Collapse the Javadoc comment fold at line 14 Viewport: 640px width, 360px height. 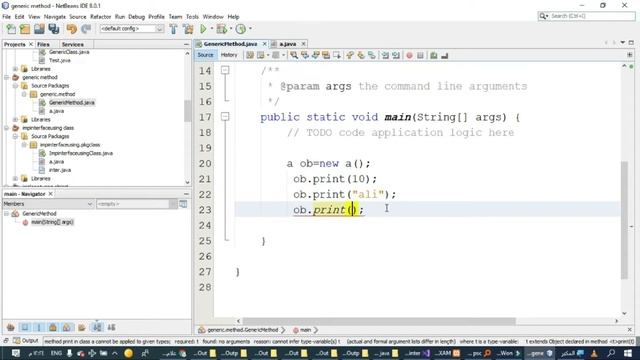[x=225, y=71]
